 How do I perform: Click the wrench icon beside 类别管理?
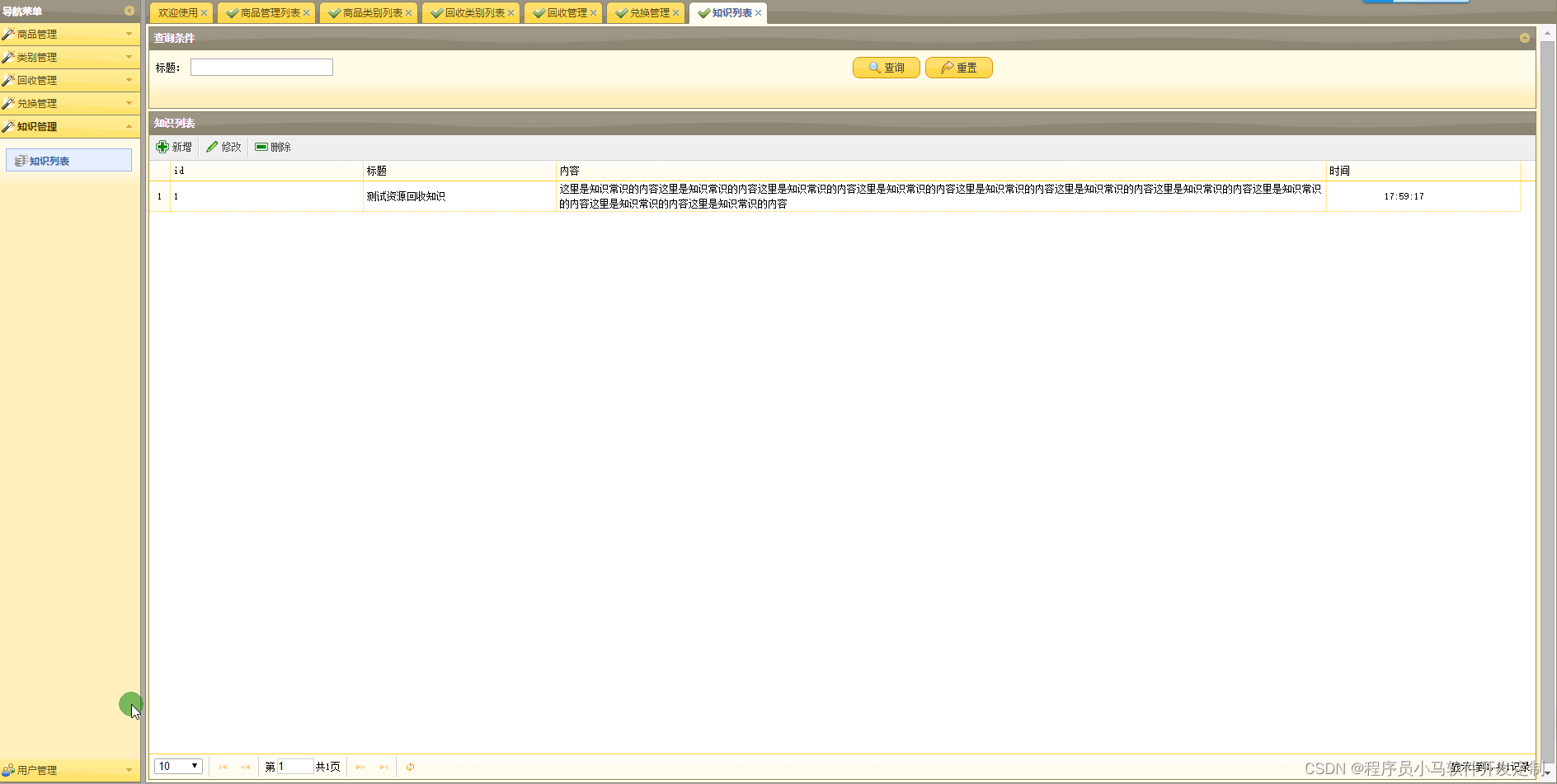tap(8, 57)
